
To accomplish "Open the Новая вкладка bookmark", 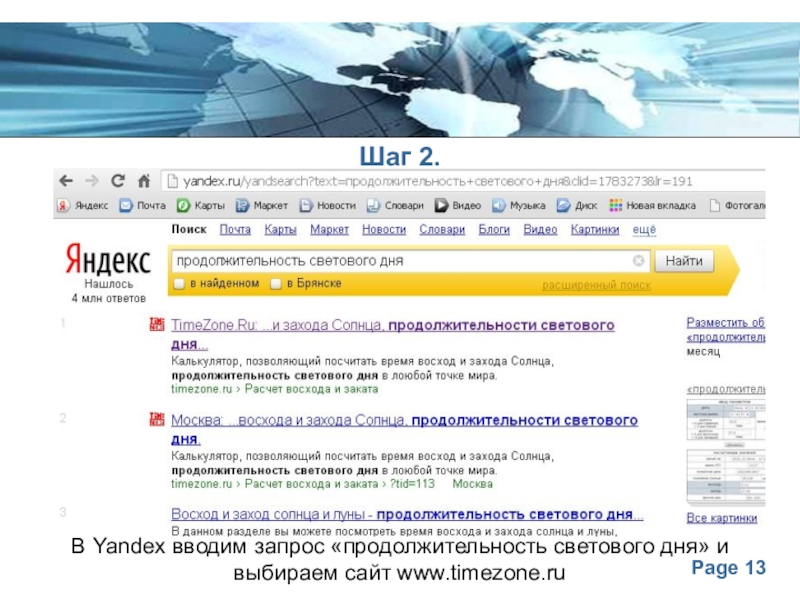I will pyautogui.click(x=653, y=205).
